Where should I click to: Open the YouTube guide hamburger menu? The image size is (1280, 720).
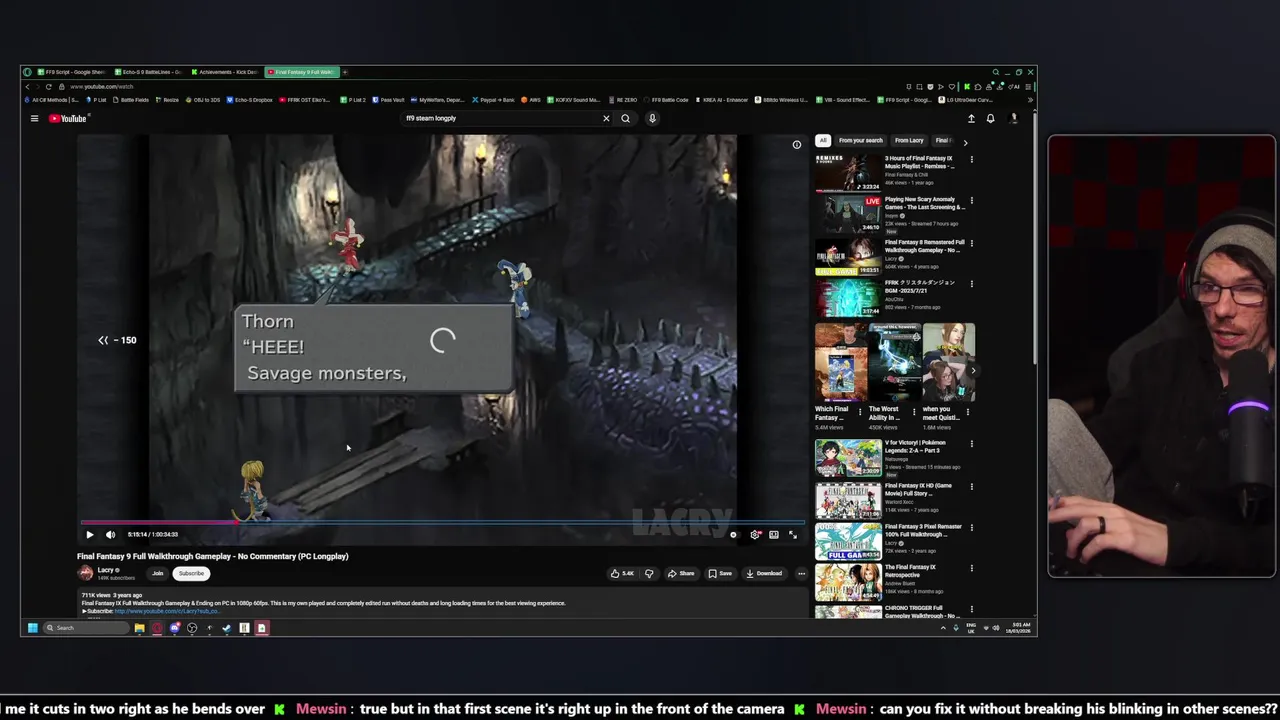click(x=34, y=118)
